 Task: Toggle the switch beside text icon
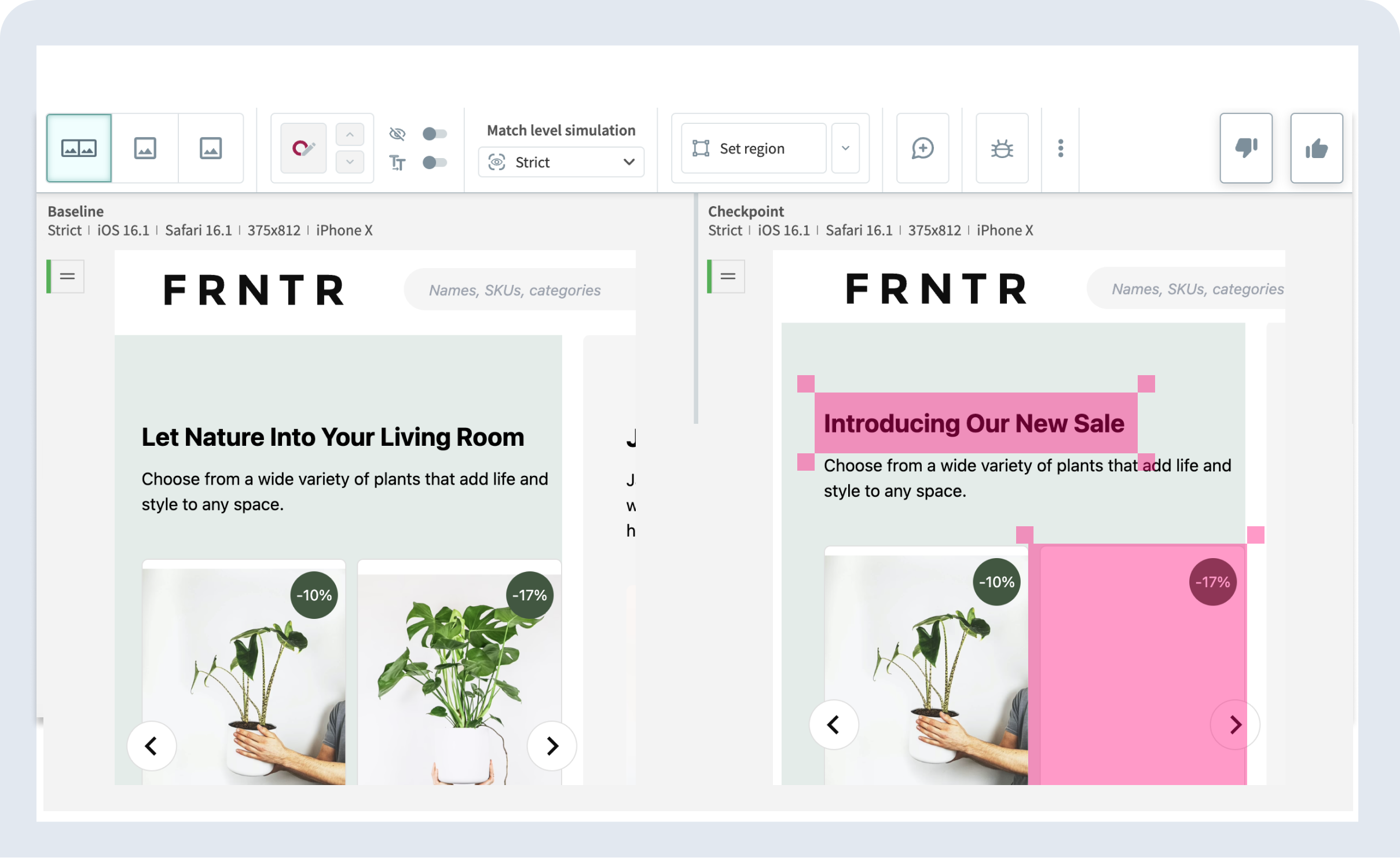[435, 163]
